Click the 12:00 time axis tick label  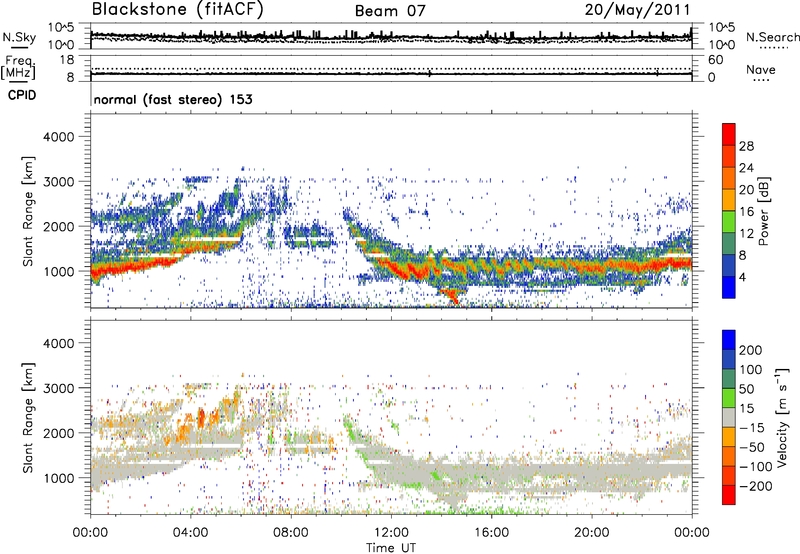click(391, 533)
